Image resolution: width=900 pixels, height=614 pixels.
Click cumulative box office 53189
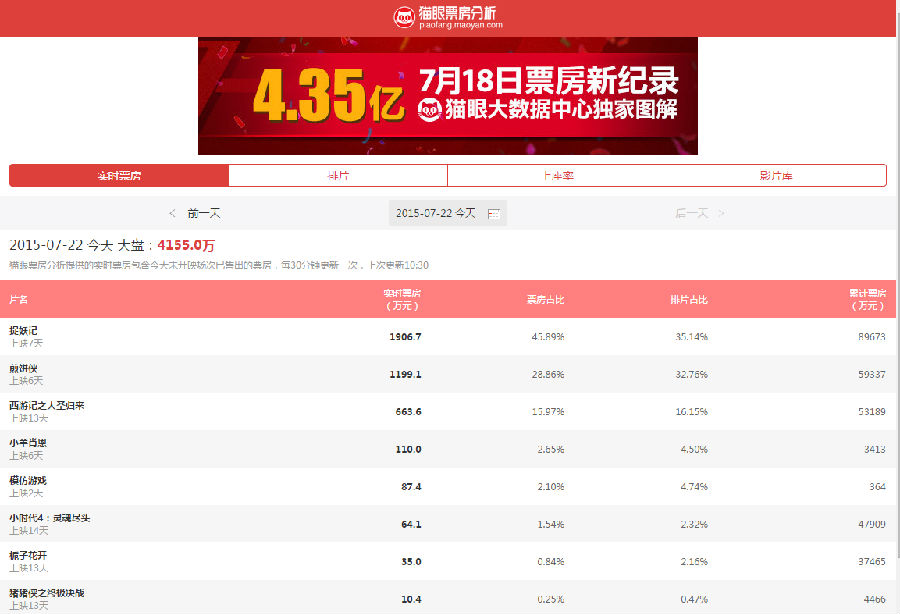(x=872, y=411)
